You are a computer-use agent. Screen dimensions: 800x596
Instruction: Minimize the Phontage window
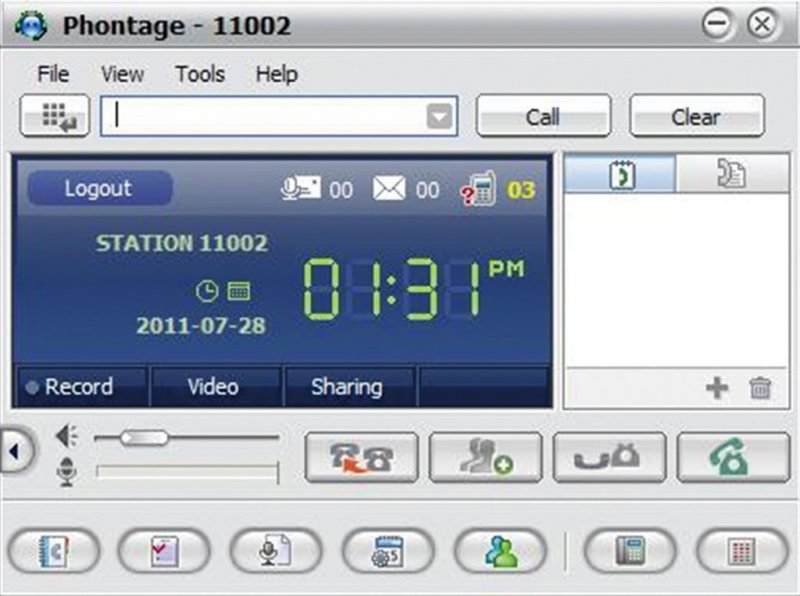coord(716,23)
